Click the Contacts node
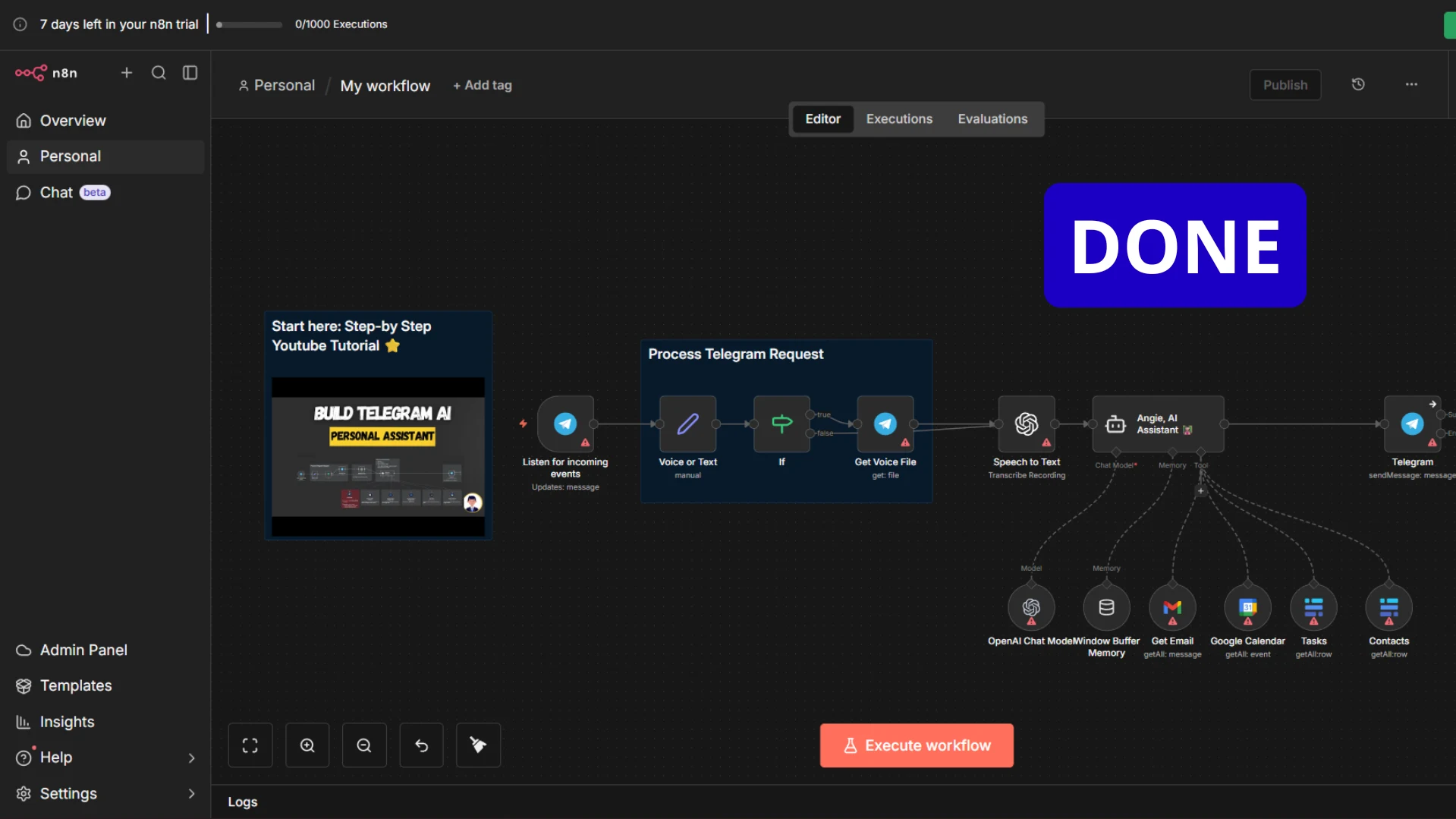This screenshot has height=819, width=1456. point(1388,607)
